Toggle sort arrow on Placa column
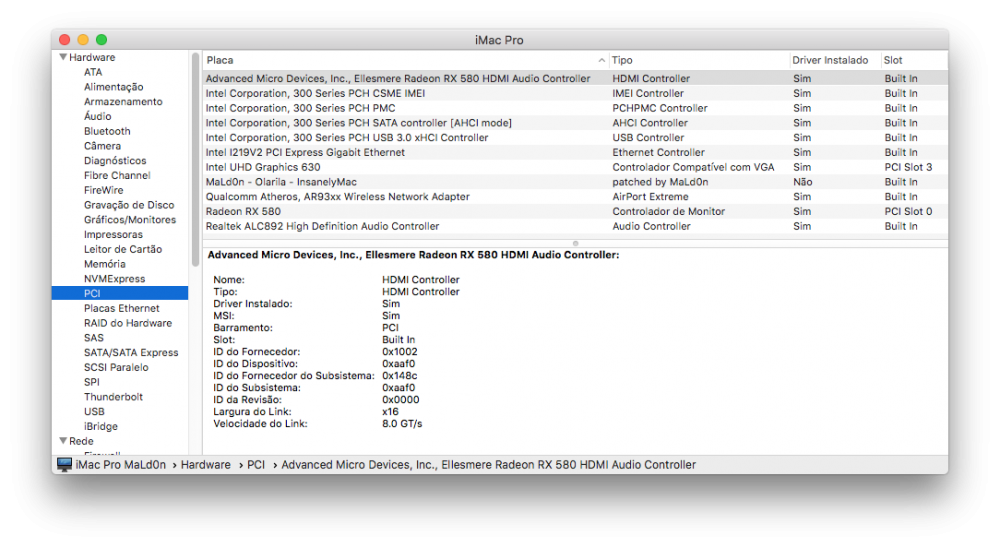Viewport: 1000px width, 548px height. click(601, 60)
